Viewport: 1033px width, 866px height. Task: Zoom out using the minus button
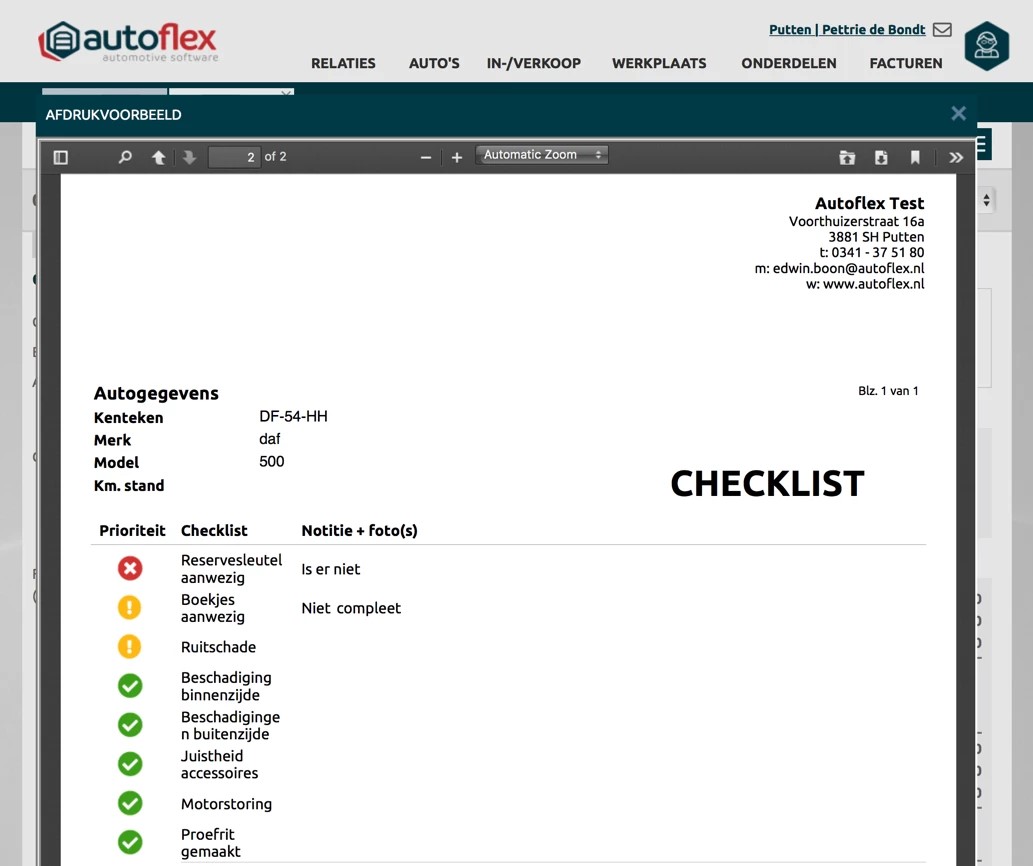(426, 157)
